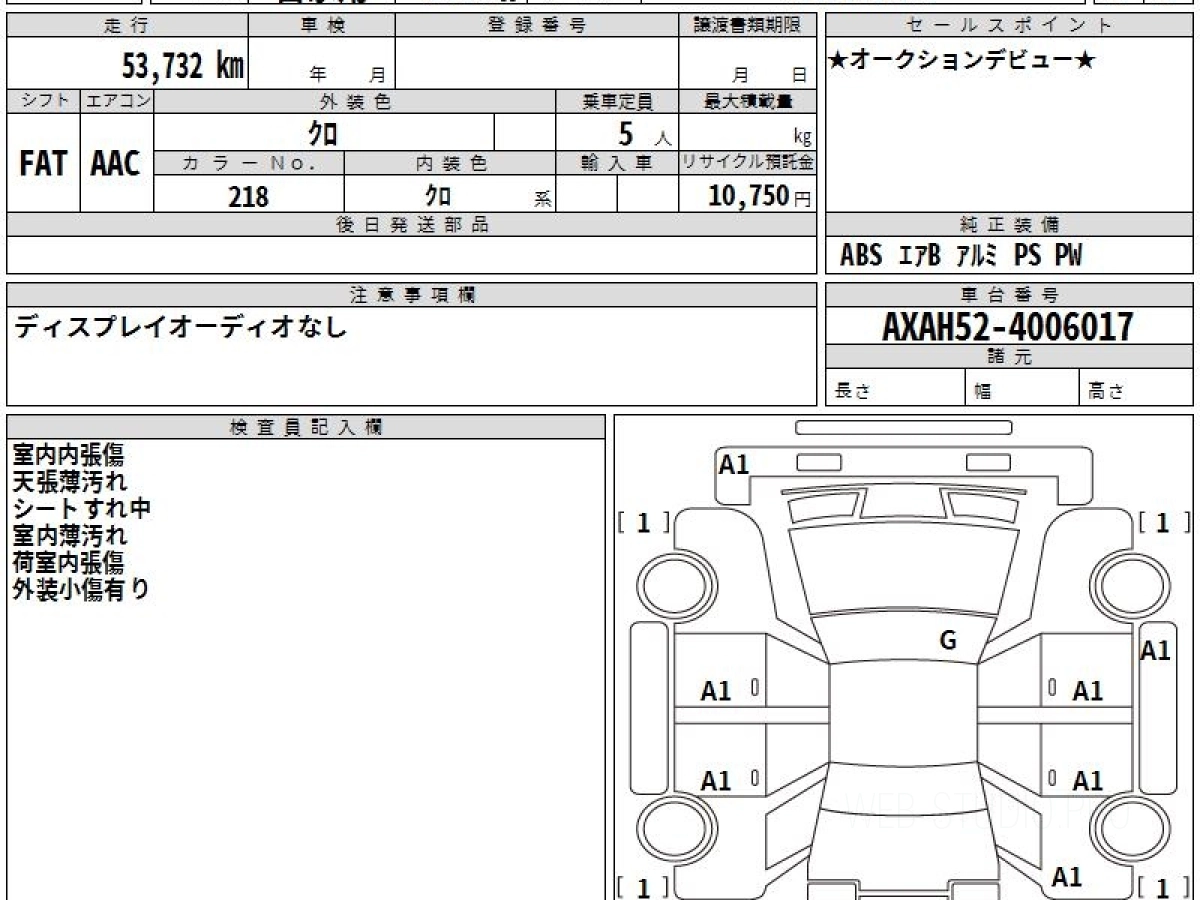Click the カラーNo. header cell
Image resolution: width=1200 pixels, height=900 pixels.
coord(249,164)
